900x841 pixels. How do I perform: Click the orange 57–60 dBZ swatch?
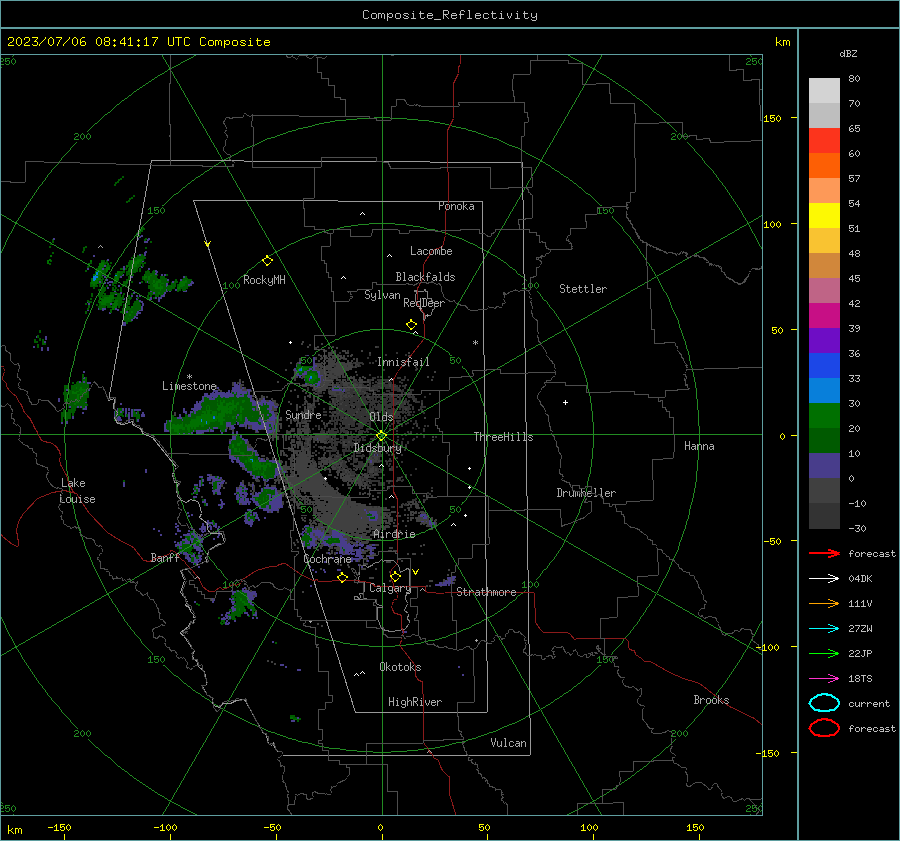(824, 166)
